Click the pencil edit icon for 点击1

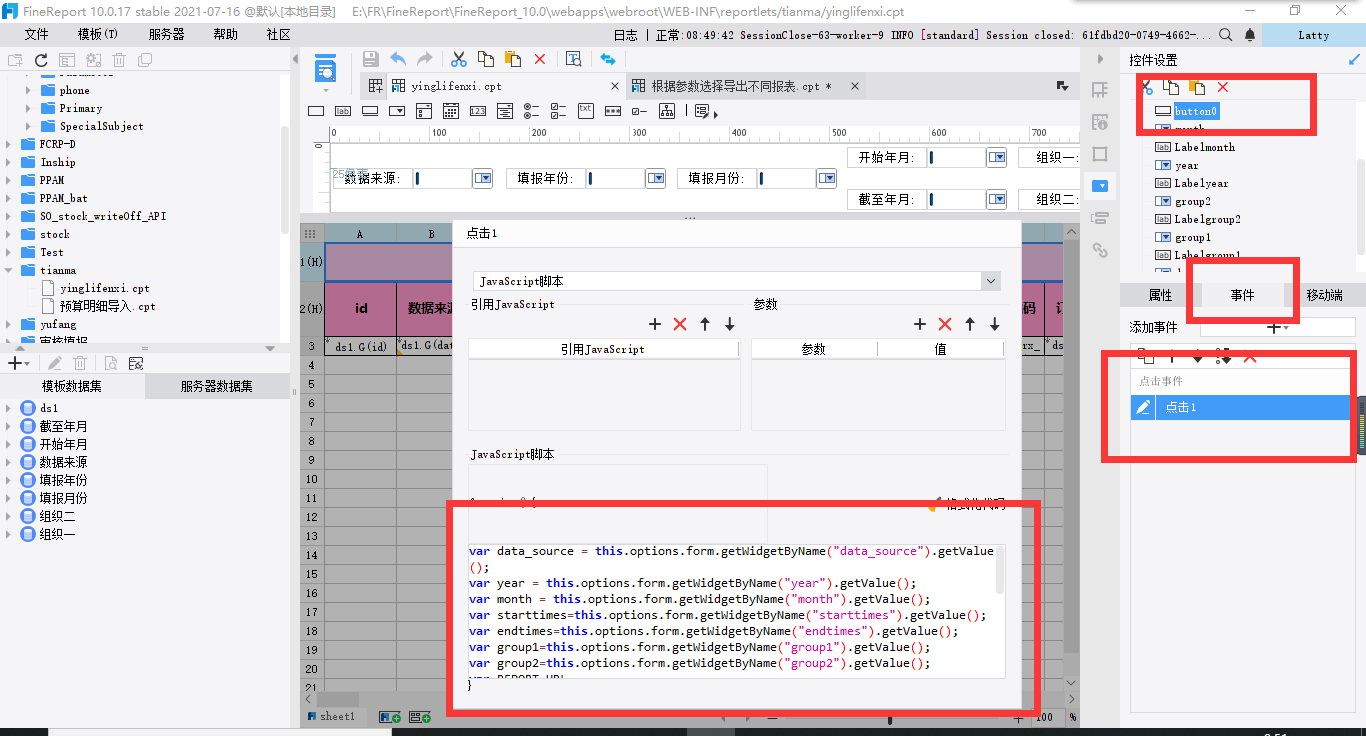coord(1143,407)
